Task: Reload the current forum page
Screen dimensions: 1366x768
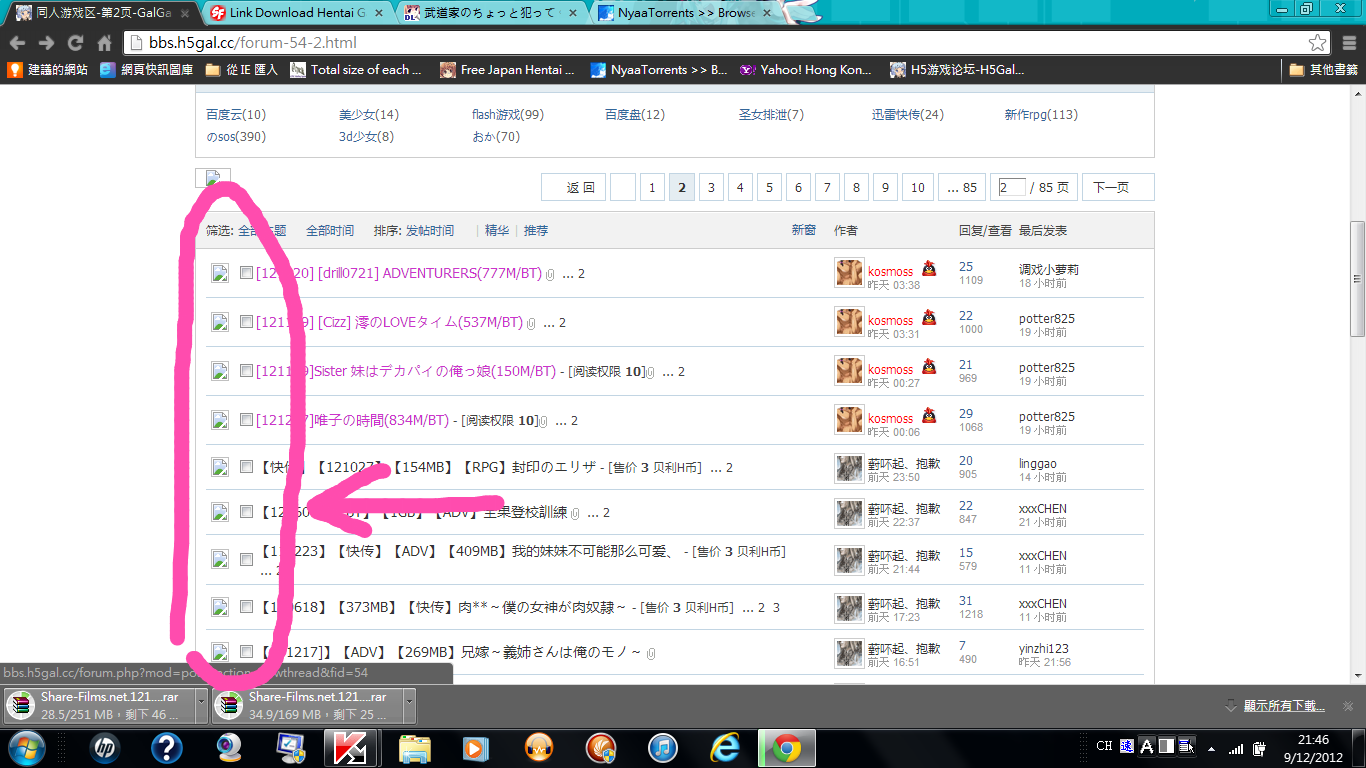Action: coord(75,43)
